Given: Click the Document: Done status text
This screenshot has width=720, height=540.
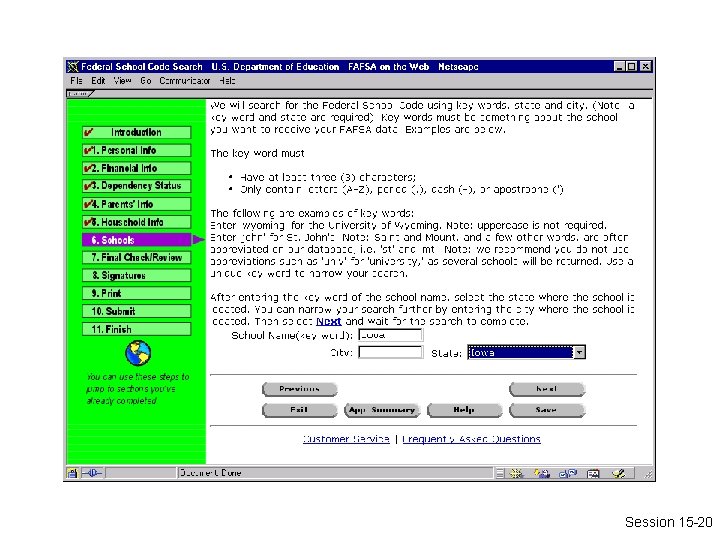Looking at the screenshot, I should tap(210, 473).
